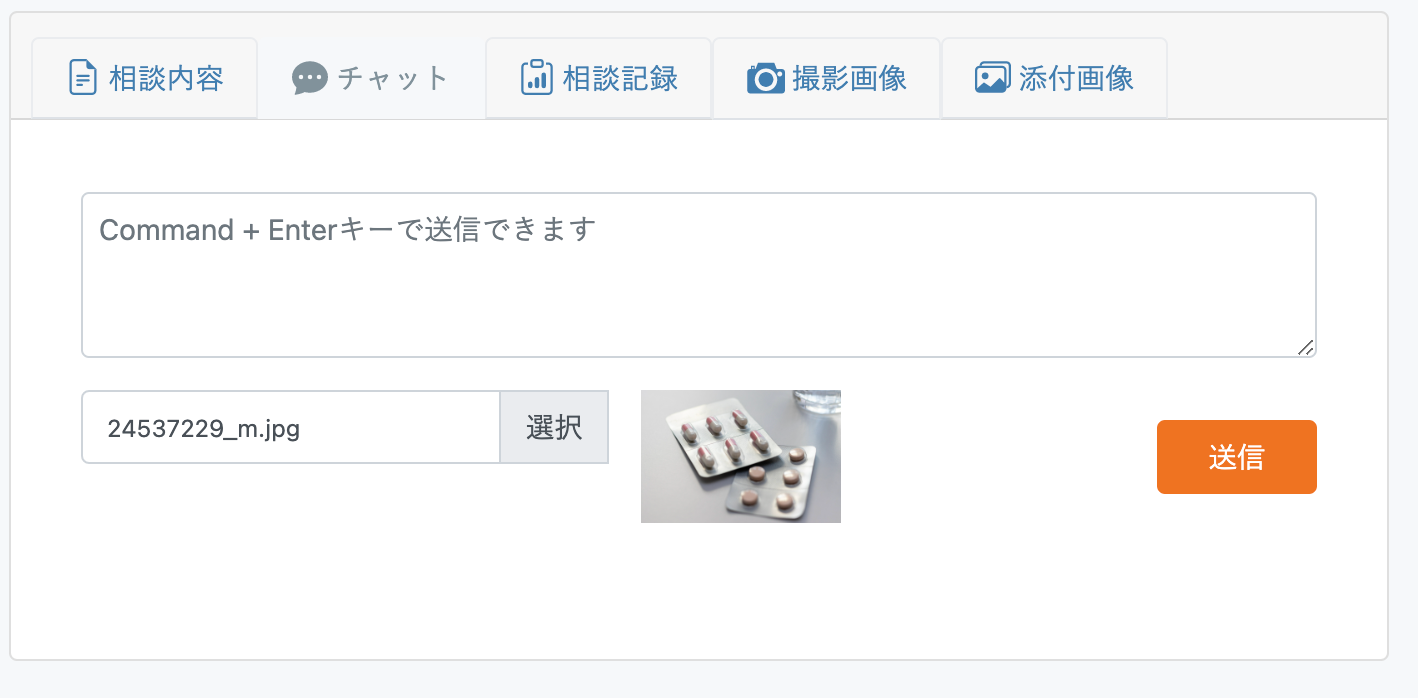Image resolution: width=1418 pixels, height=698 pixels.
Task: Switch to the チャット tab label
Action: point(393,78)
